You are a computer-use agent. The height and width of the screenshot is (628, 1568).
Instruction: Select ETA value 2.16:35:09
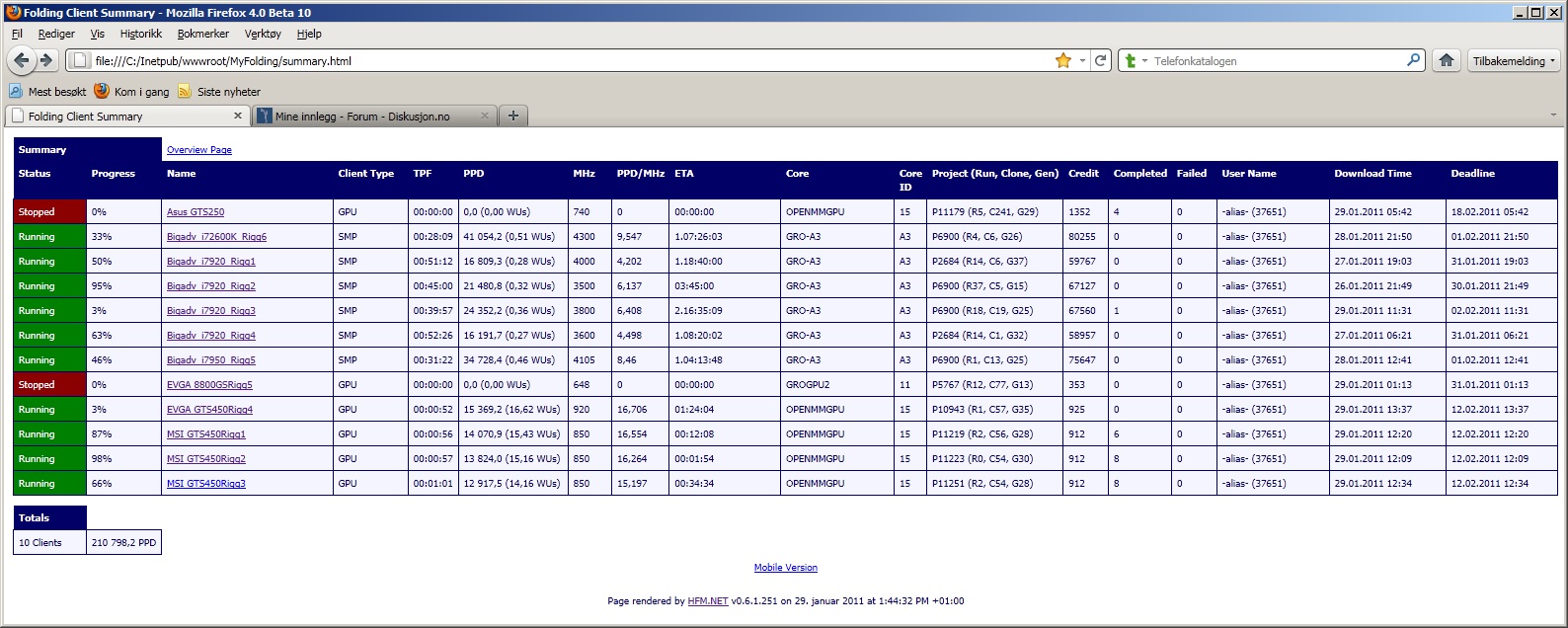(x=698, y=311)
